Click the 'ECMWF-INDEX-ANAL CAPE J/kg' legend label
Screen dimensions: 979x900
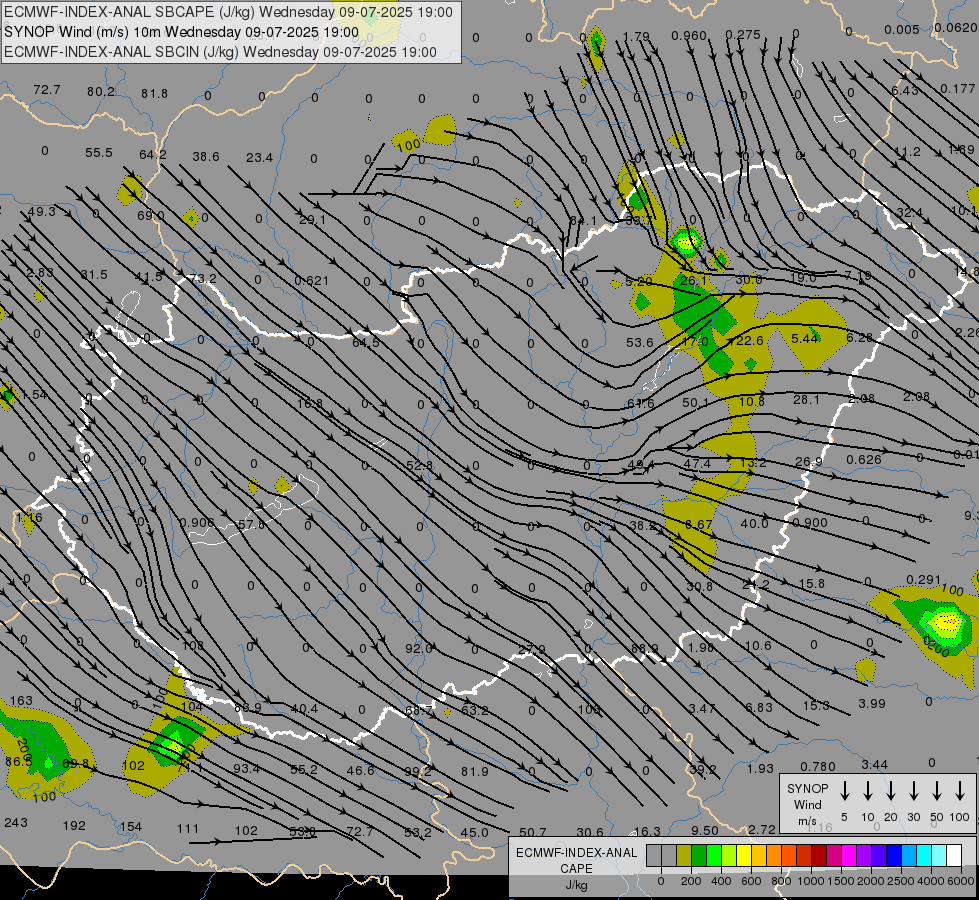point(576,869)
